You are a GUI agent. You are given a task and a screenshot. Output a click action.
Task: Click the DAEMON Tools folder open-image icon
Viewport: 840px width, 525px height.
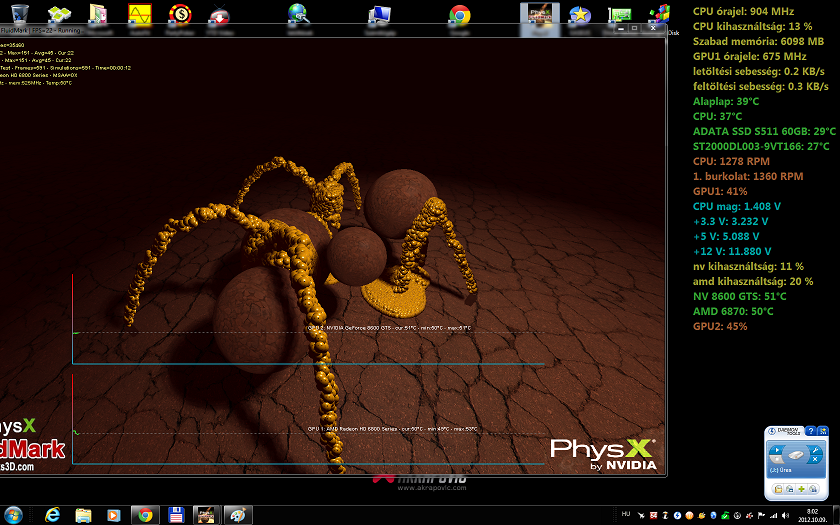point(778,489)
